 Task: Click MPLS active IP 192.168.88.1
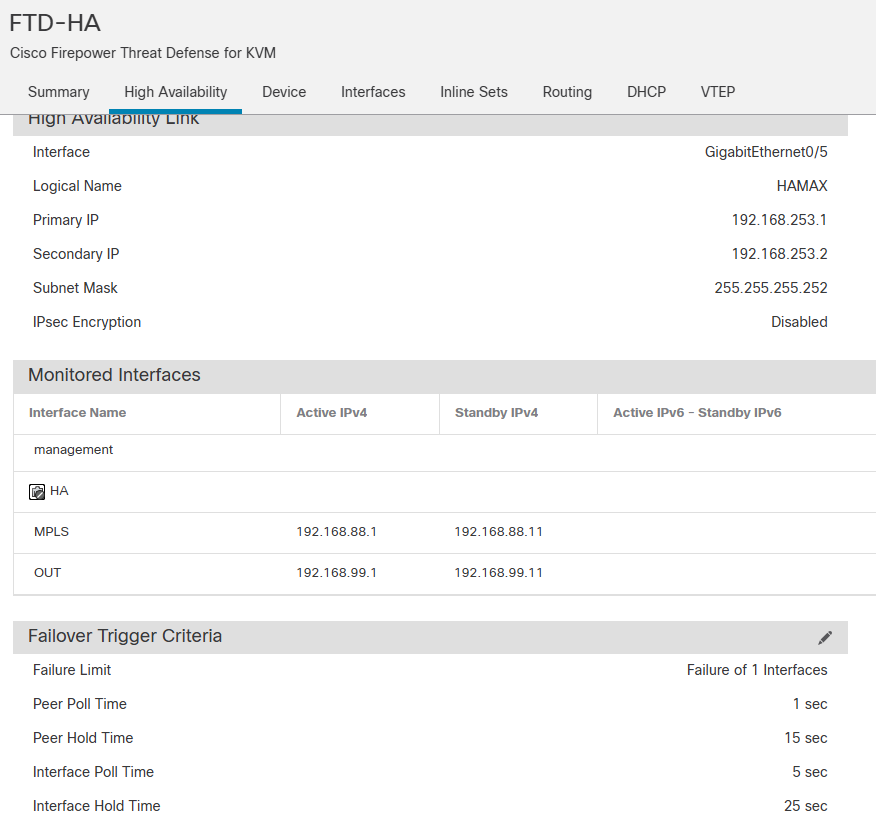(336, 532)
